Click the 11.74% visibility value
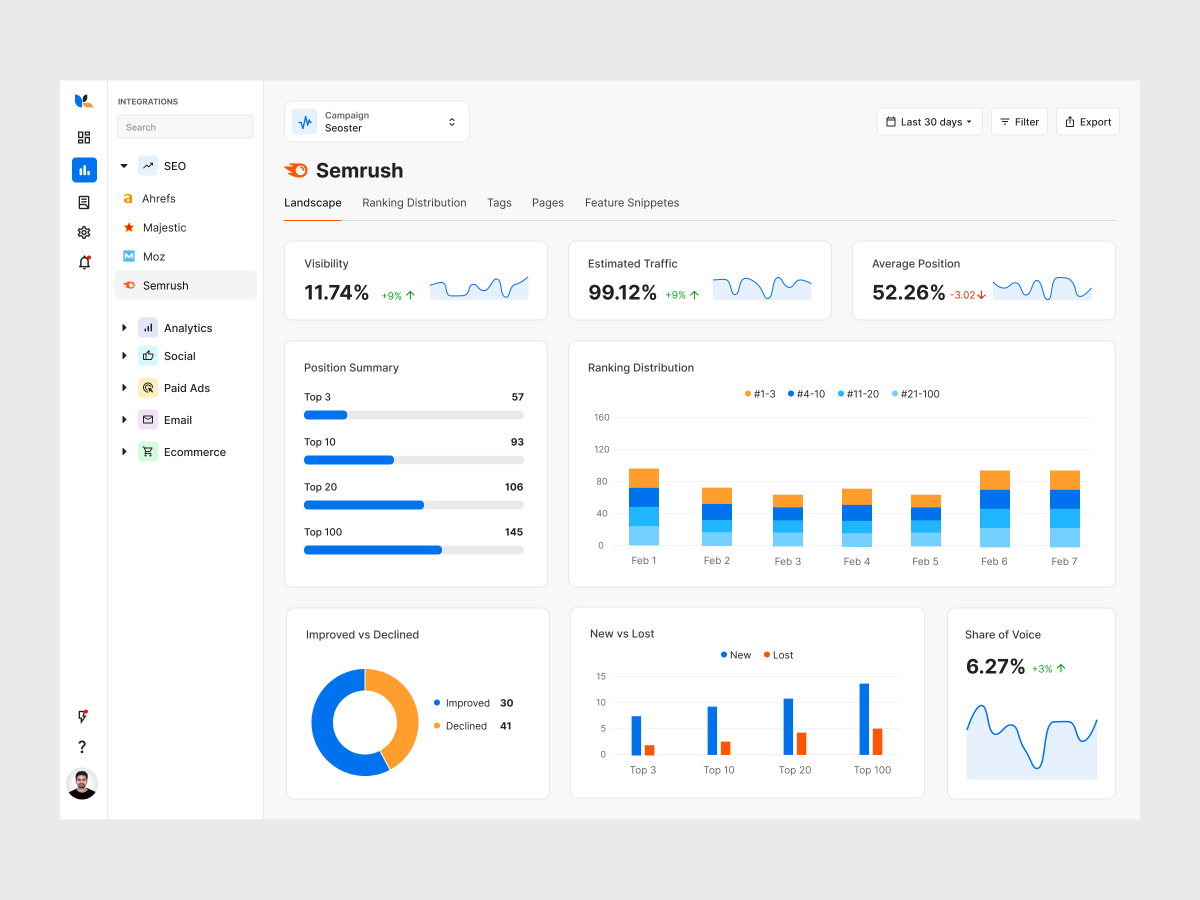Screen dimensions: 1200x900 [336, 293]
